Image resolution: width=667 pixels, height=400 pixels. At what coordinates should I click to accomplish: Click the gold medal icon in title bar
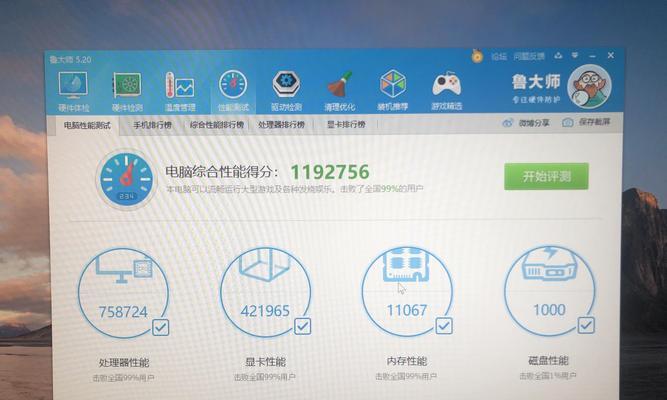click(x=477, y=56)
